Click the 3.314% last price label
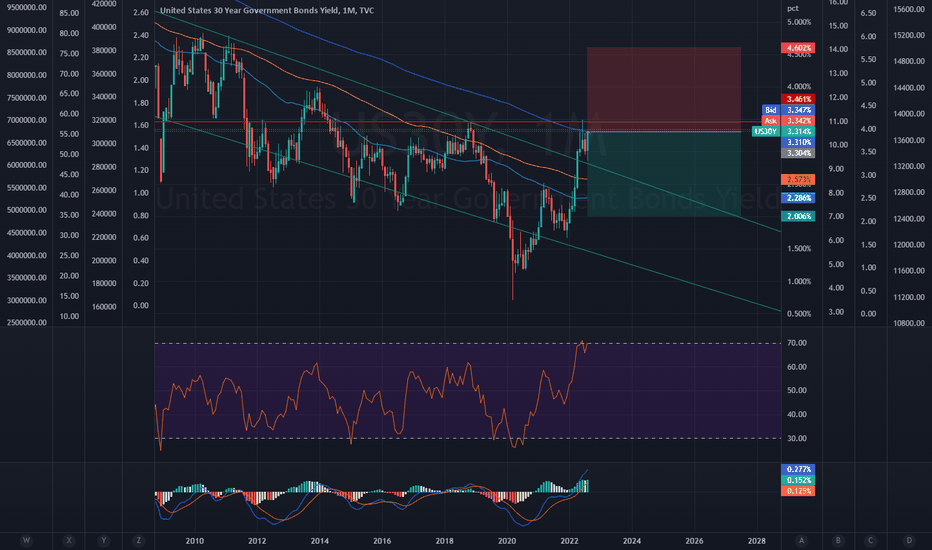 click(x=798, y=131)
